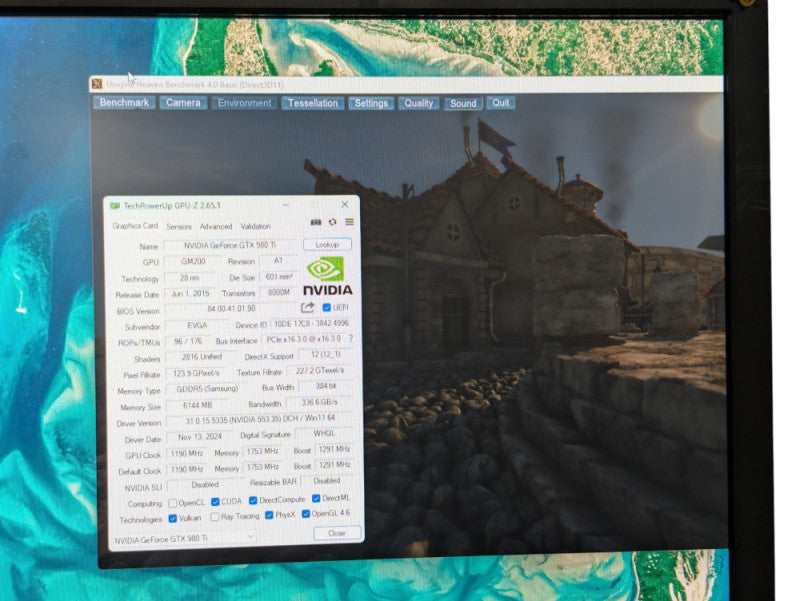
Task: Toggle the DirectML checkbox
Action: [x=316, y=498]
